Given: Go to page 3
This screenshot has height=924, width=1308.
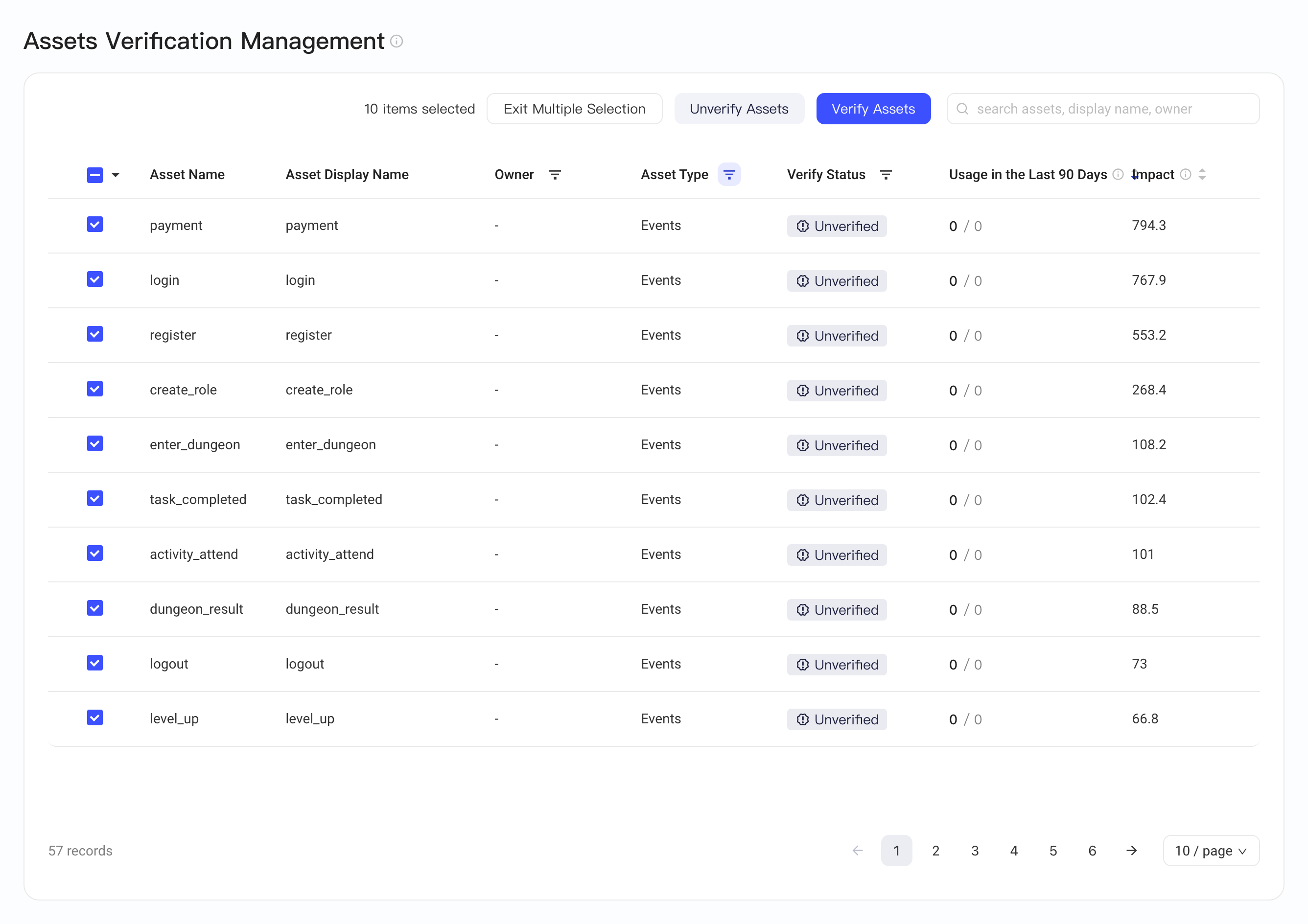Looking at the screenshot, I should [x=975, y=851].
